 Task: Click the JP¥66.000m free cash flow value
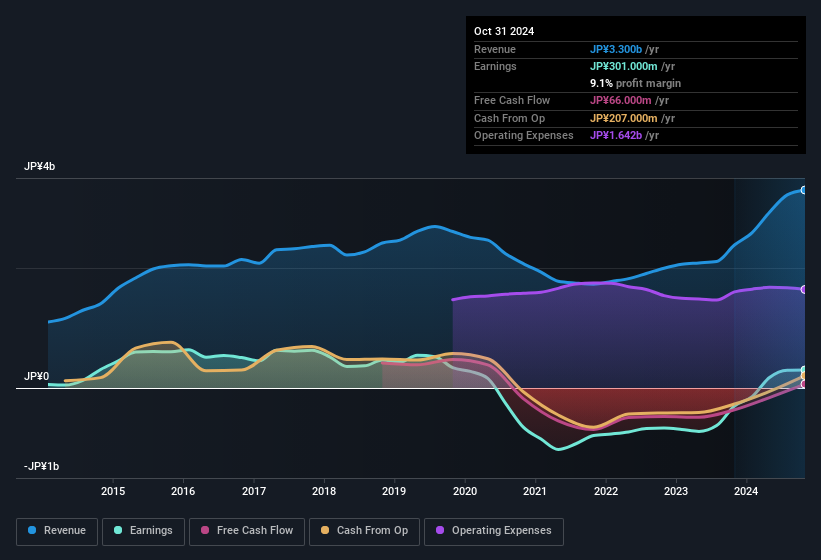pos(620,100)
